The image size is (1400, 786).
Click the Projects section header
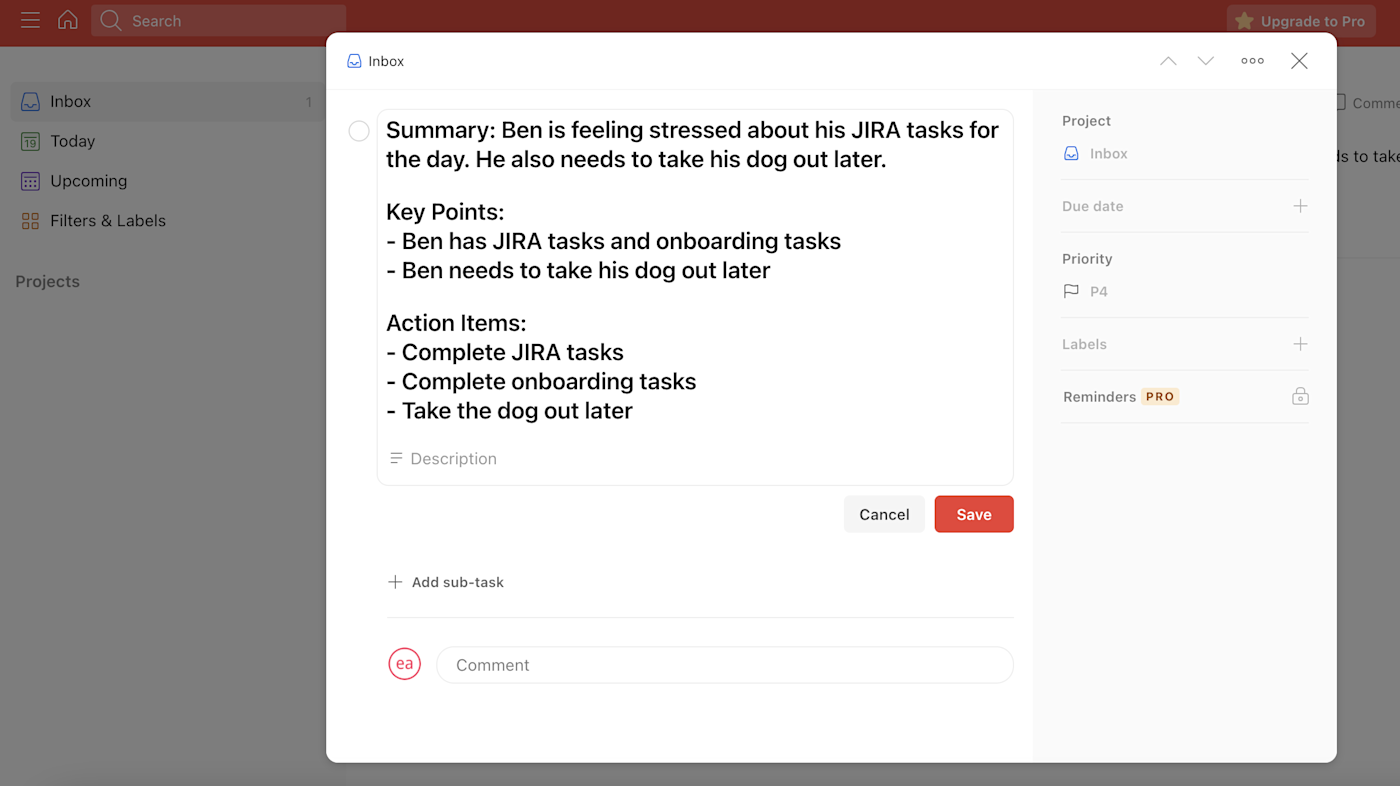click(47, 282)
